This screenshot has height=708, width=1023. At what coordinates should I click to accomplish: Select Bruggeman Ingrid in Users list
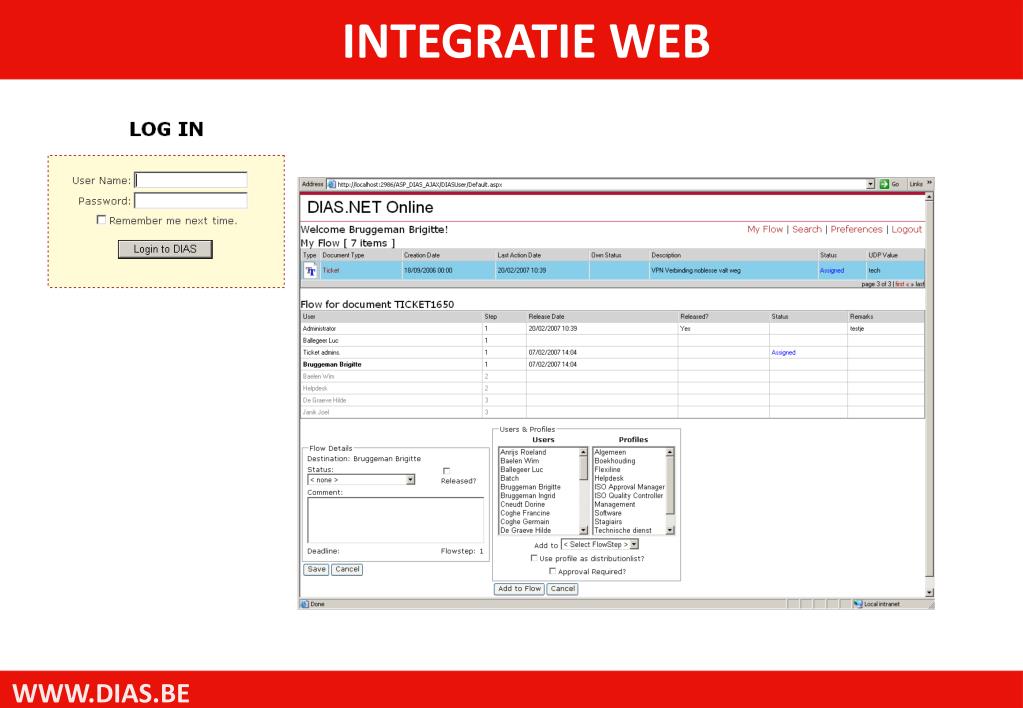[x=528, y=496]
